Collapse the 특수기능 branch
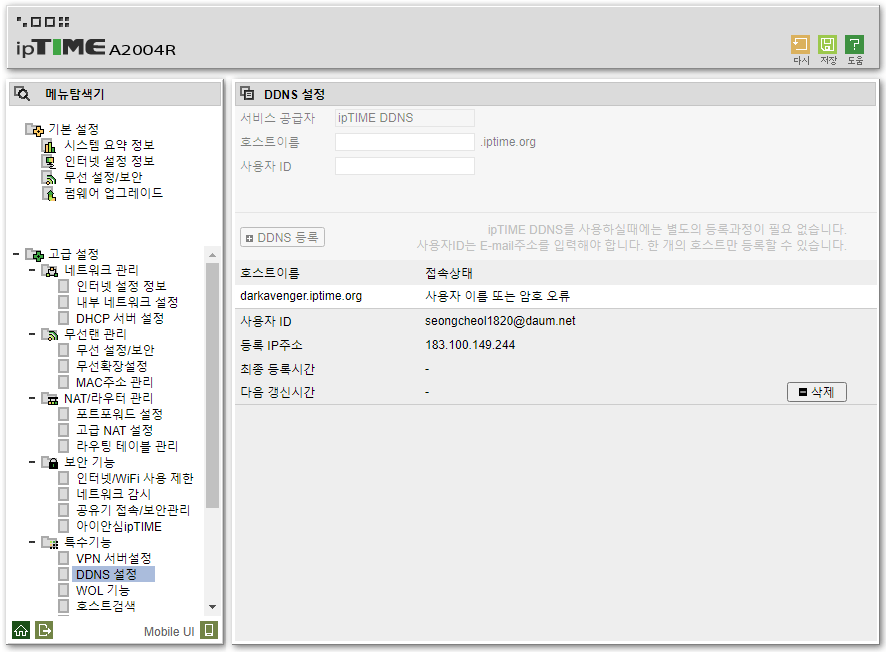The image size is (886, 652). [x=32, y=542]
